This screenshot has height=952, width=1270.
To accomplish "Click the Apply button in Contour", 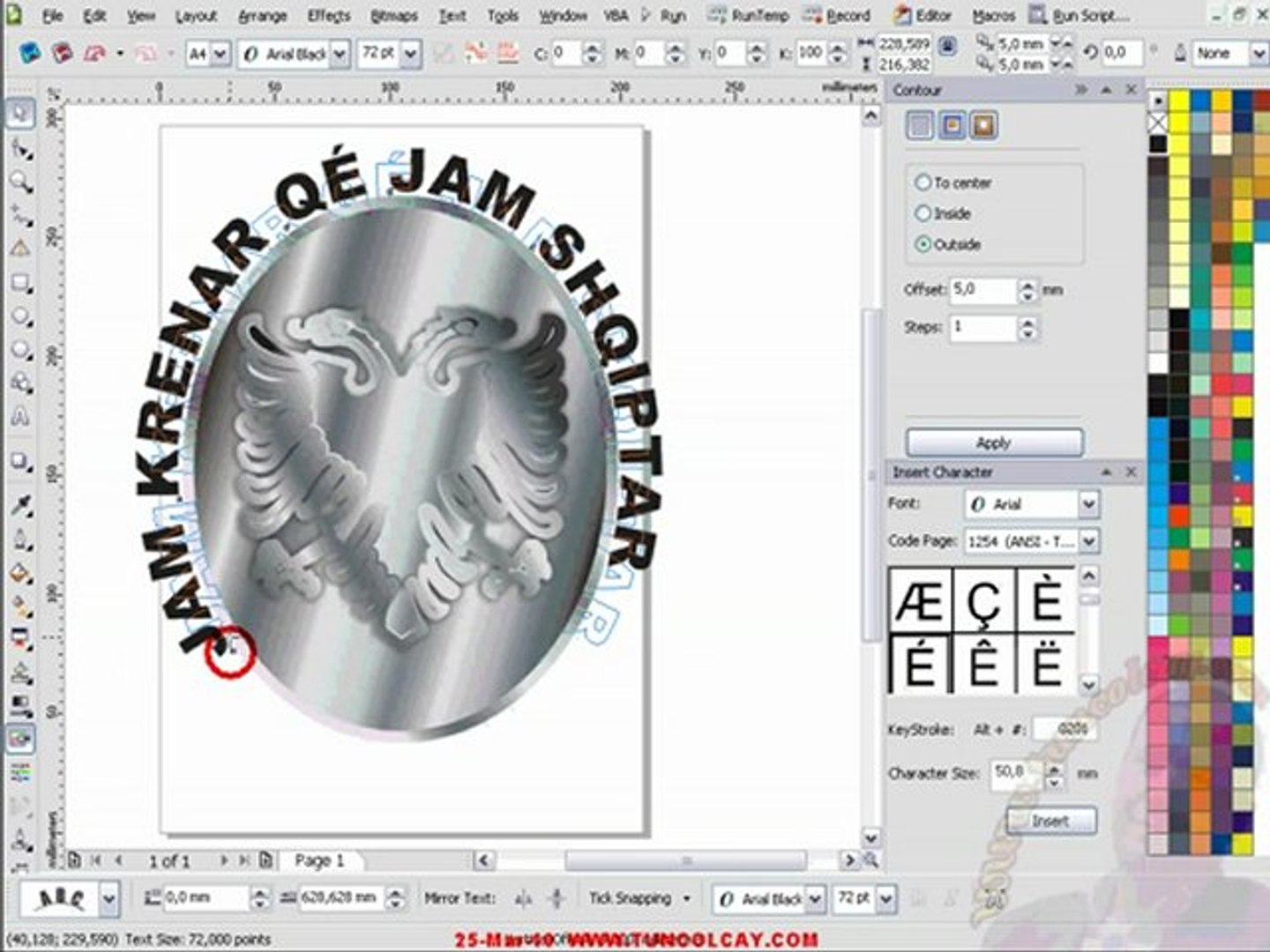I will tap(994, 443).
